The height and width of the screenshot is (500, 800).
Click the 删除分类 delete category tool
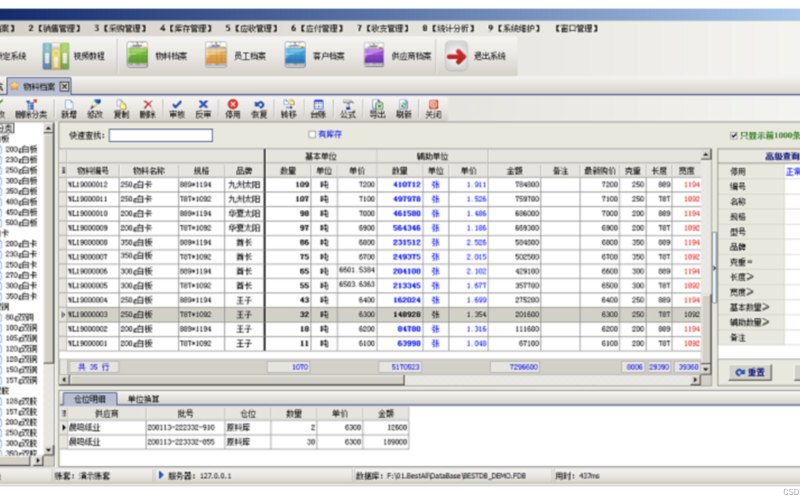31,110
